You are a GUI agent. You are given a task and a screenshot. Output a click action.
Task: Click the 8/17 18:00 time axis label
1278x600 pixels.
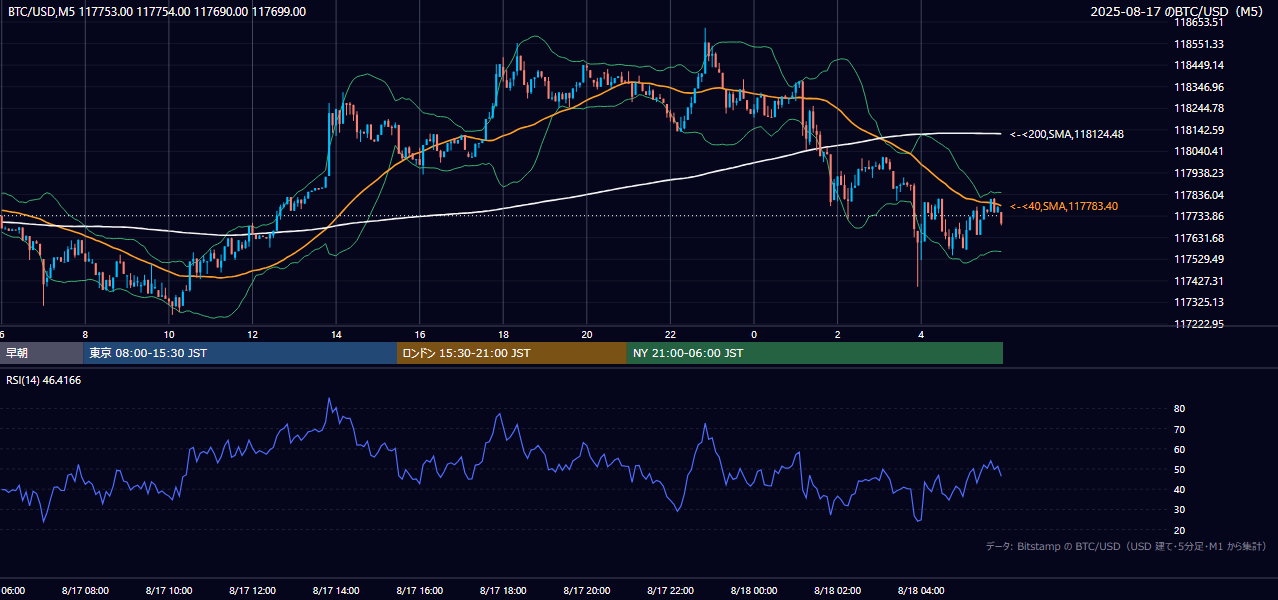tap(503, 591)
